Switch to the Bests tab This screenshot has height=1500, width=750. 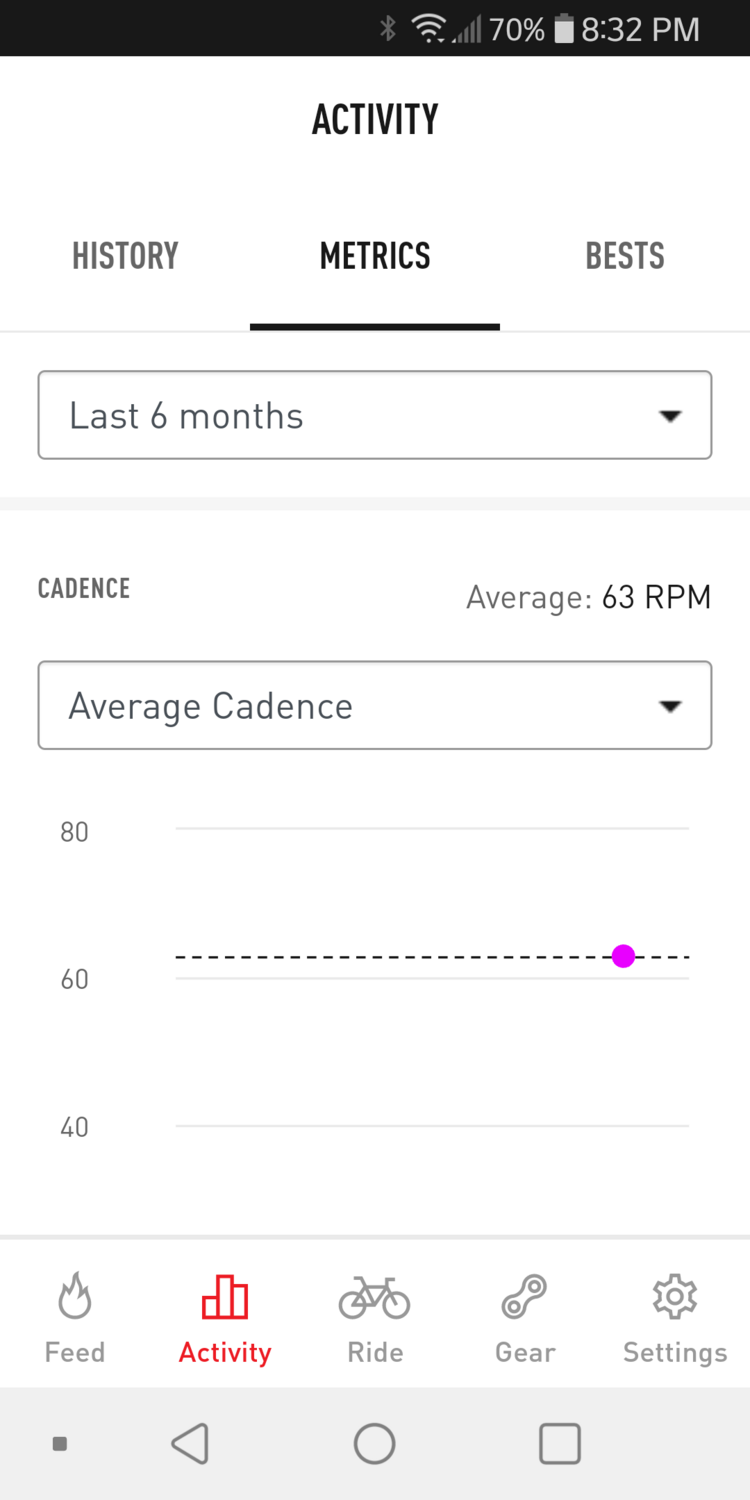[x=625, y=257]
